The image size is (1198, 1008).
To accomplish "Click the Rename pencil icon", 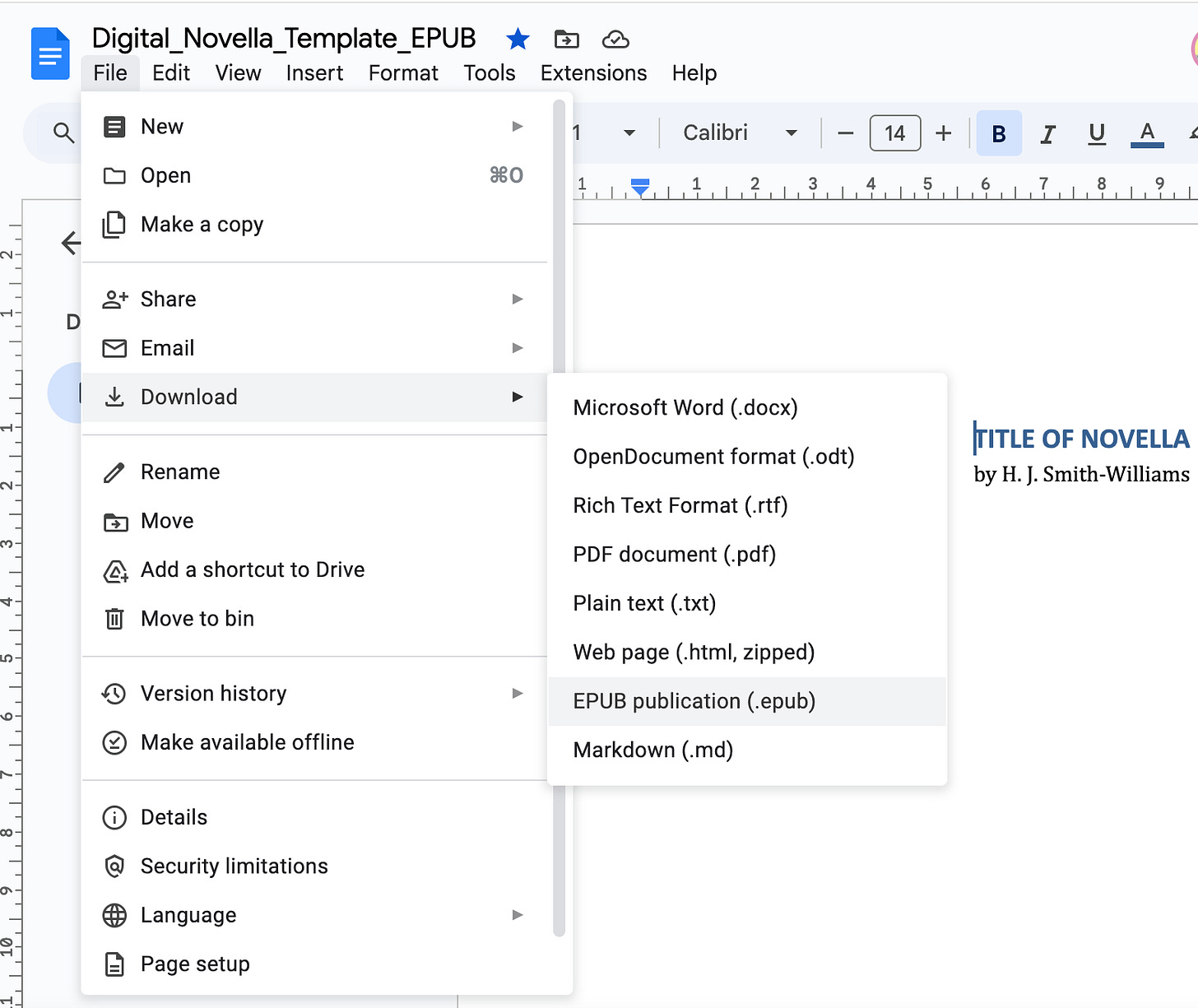I will tap(114, 472).
